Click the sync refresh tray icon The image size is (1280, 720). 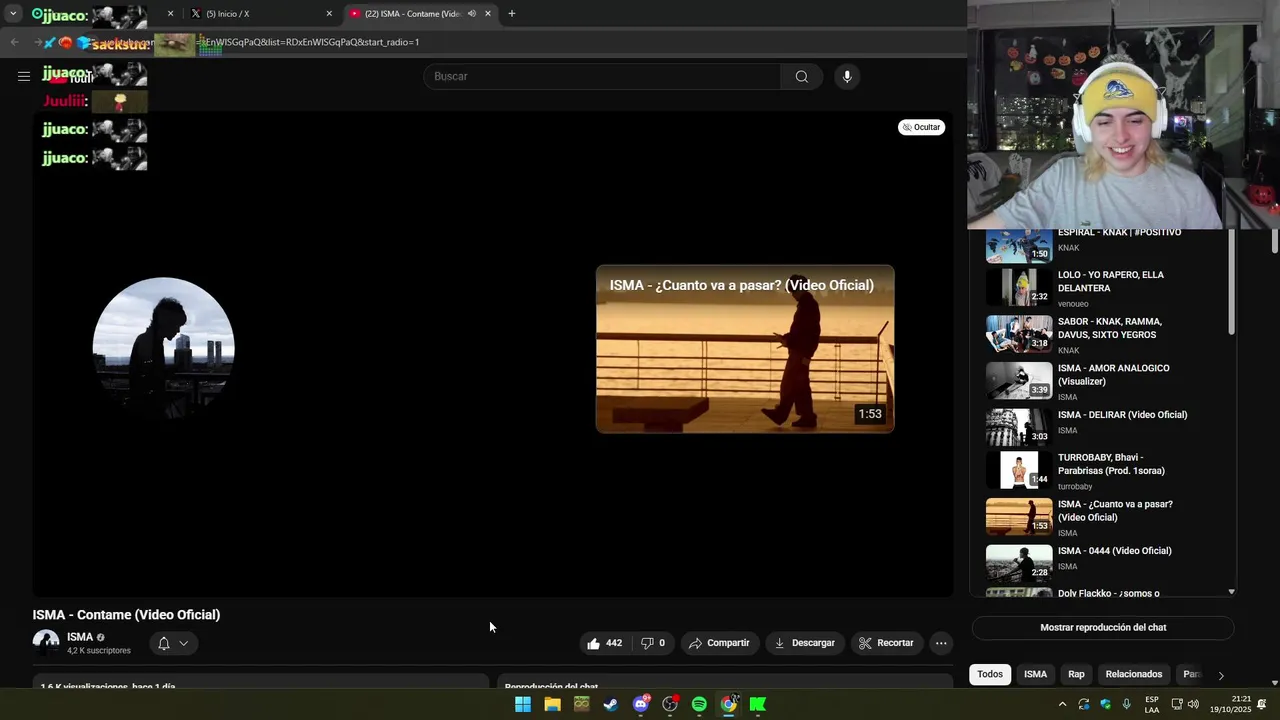pos(1083,704)
